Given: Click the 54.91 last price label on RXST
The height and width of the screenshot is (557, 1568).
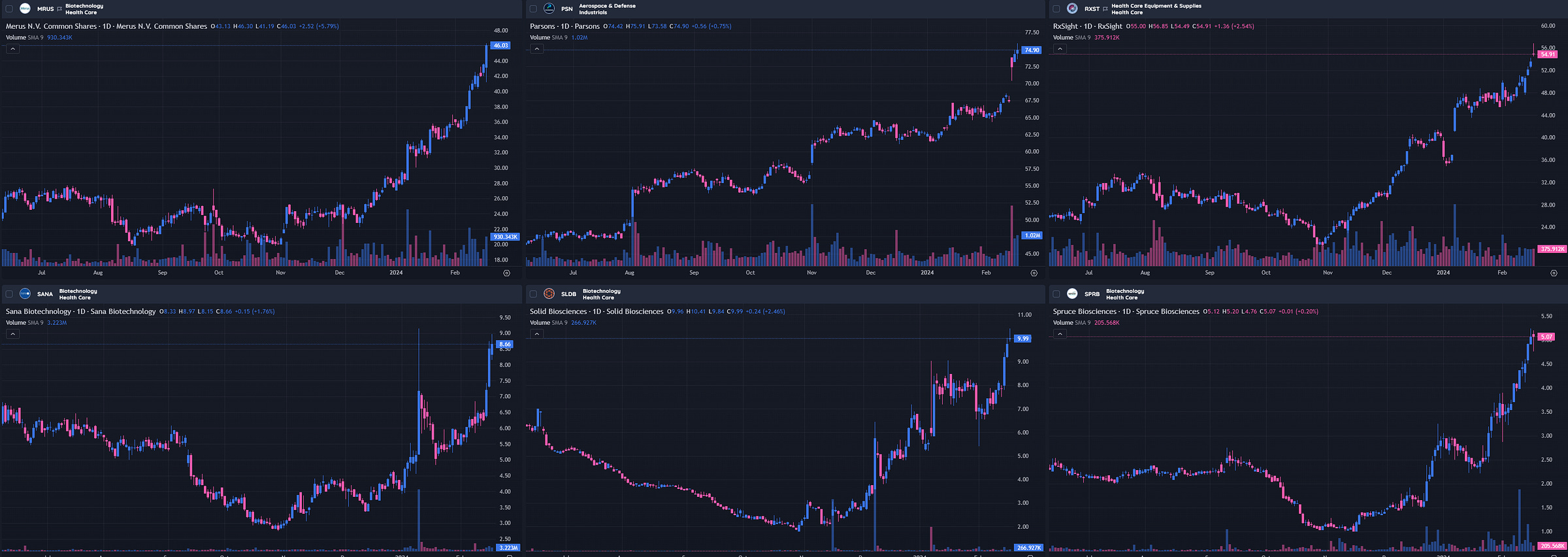Looking at the screenshot, I should (1548, 54).
